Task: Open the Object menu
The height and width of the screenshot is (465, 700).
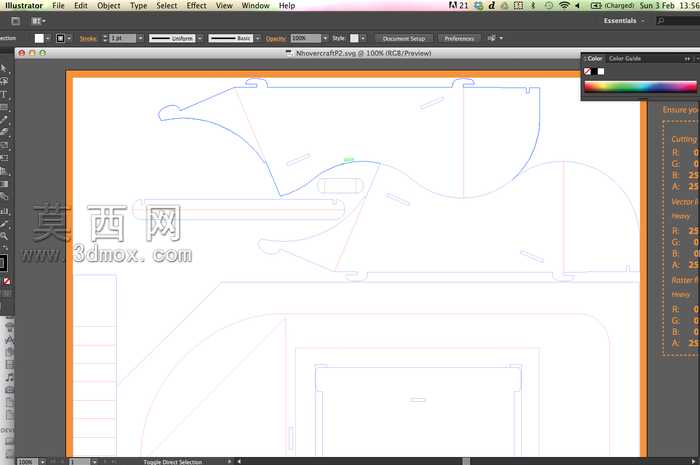Action: tap(109, 5)
